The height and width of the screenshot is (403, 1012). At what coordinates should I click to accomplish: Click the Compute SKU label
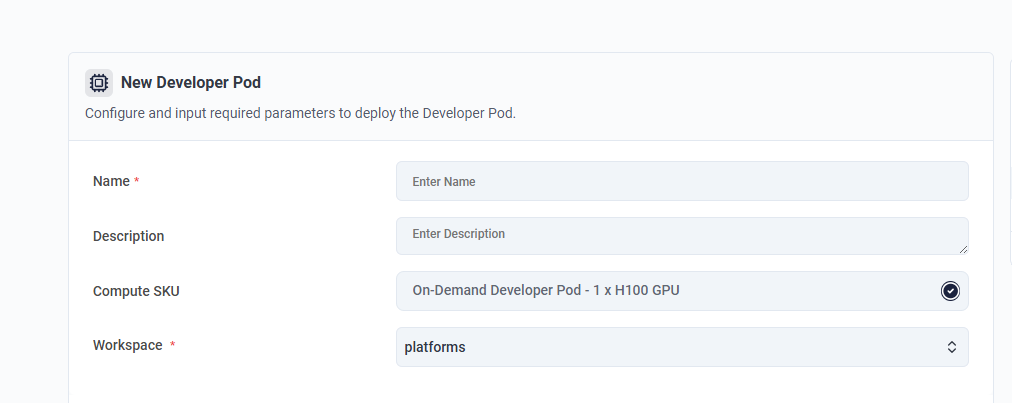(136, 291)
